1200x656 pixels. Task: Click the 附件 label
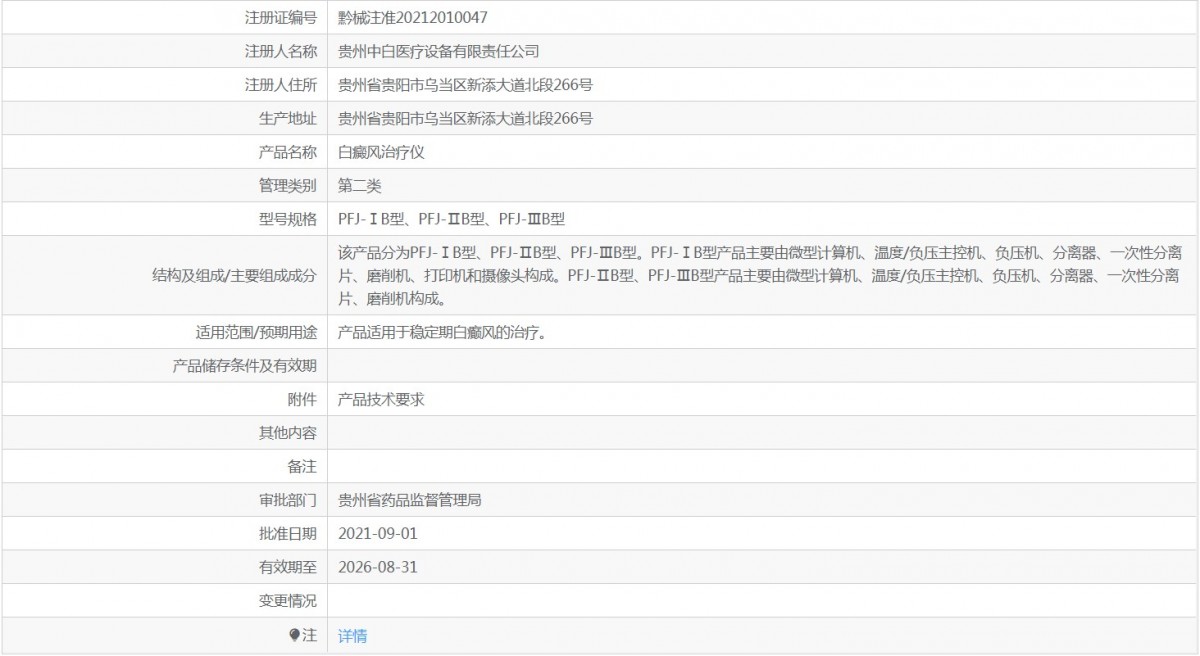click(x=302, y=399)
